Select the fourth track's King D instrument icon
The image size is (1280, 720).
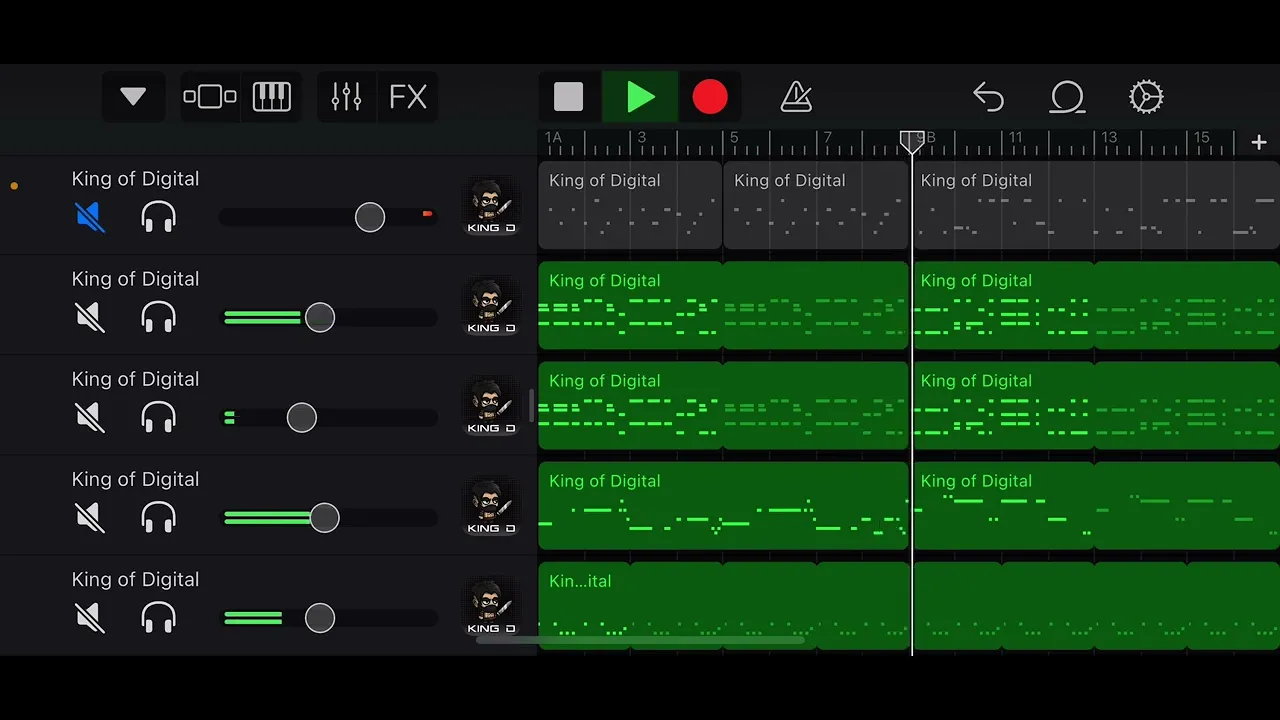491,506
